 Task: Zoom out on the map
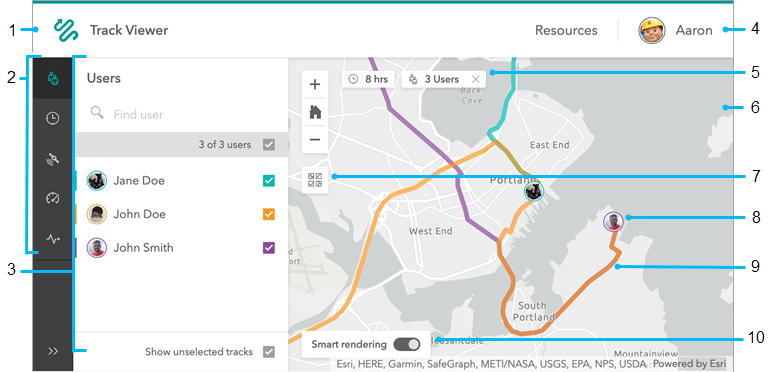(315, 140)
